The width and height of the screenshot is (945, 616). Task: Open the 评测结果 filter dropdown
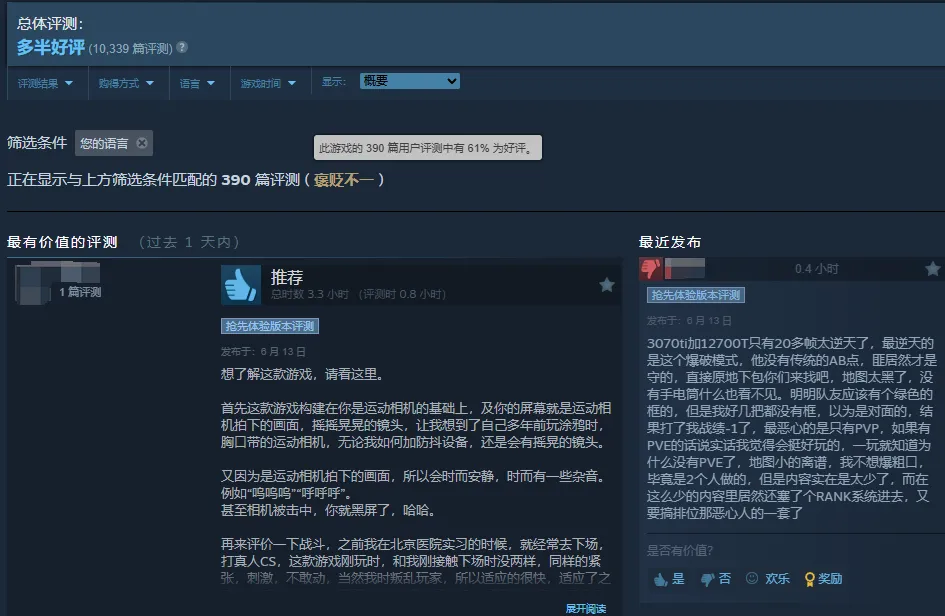[x=45, y=83]
